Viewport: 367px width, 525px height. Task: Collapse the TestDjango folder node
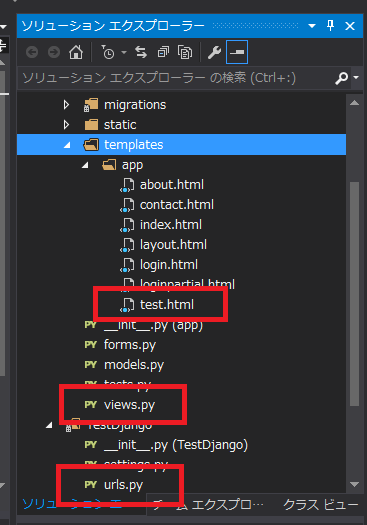49,425
